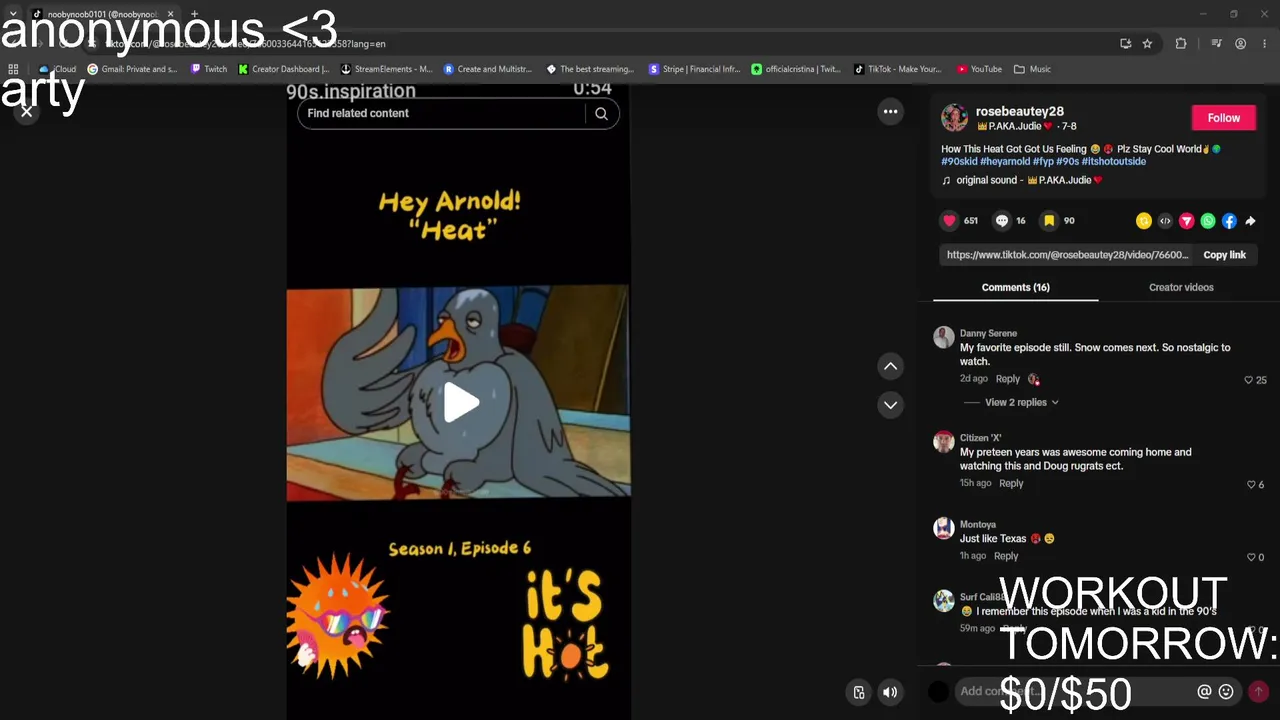1280x720 pixels.
Task: Go to the next video with down arrow
Action: [890, 405]
